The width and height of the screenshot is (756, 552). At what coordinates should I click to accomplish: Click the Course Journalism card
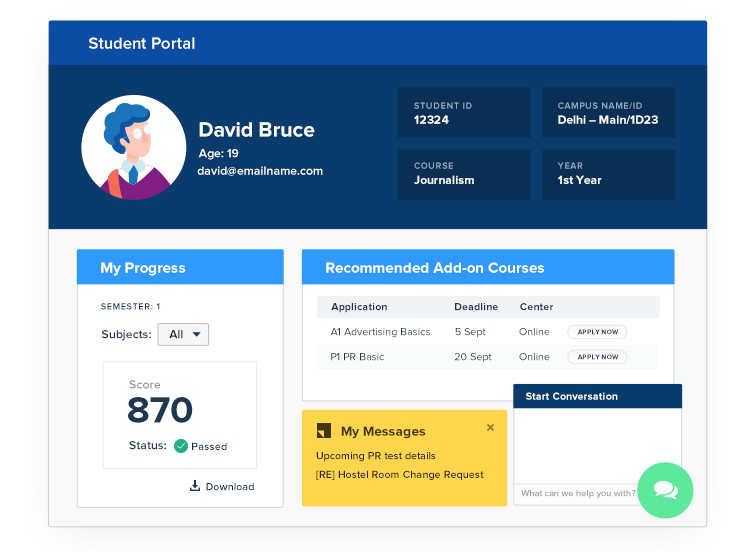[464, 174]
